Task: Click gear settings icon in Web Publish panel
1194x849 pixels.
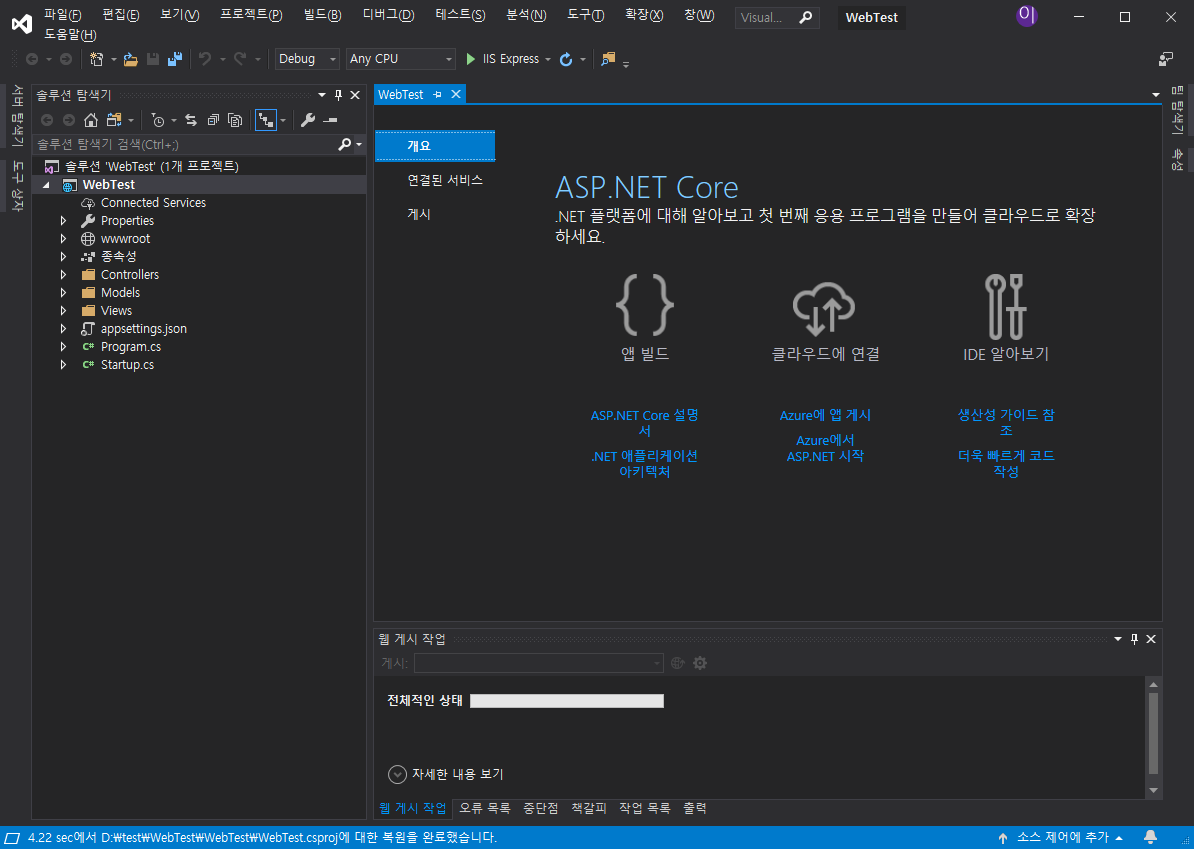Action: click(700, 663)
